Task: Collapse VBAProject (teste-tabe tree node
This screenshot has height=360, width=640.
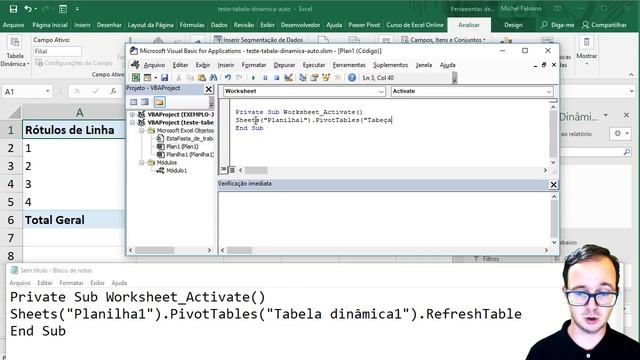Action: (132, 122)
